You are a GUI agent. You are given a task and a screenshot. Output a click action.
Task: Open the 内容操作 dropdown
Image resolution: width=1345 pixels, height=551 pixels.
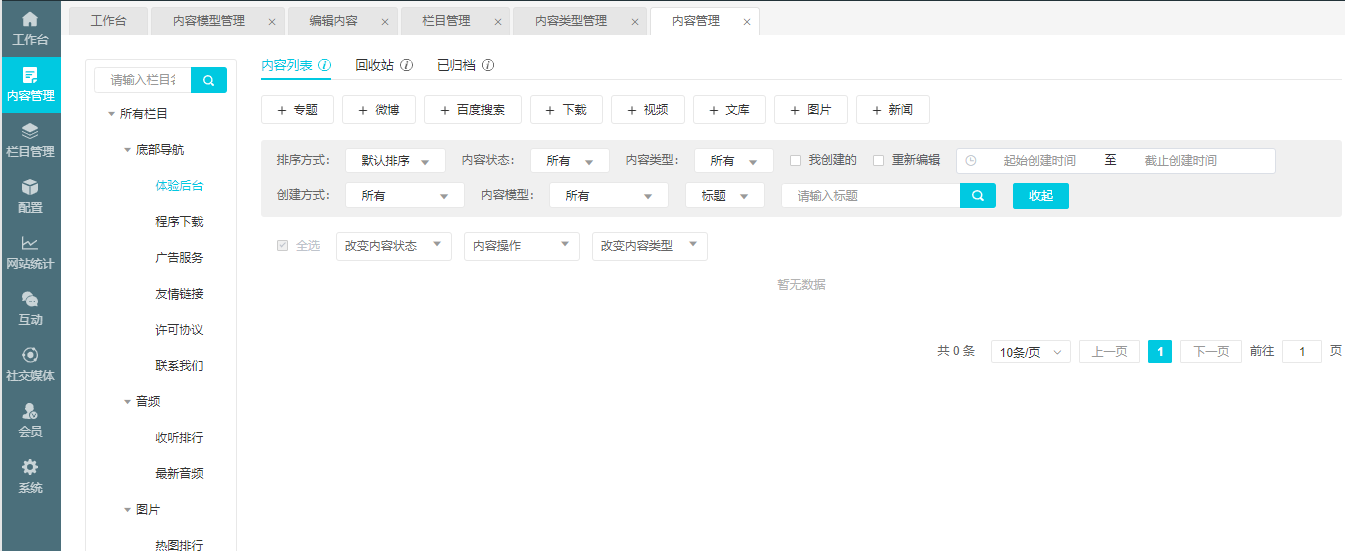pyautogui.click(x=522, y=246)
